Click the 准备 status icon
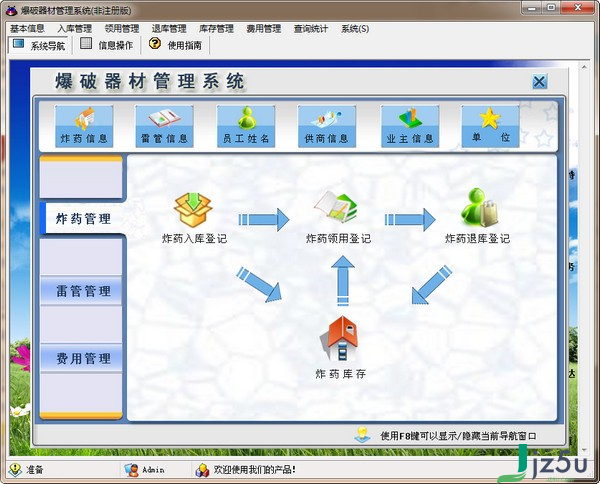 pyautogui.click(x=15, y=469)
